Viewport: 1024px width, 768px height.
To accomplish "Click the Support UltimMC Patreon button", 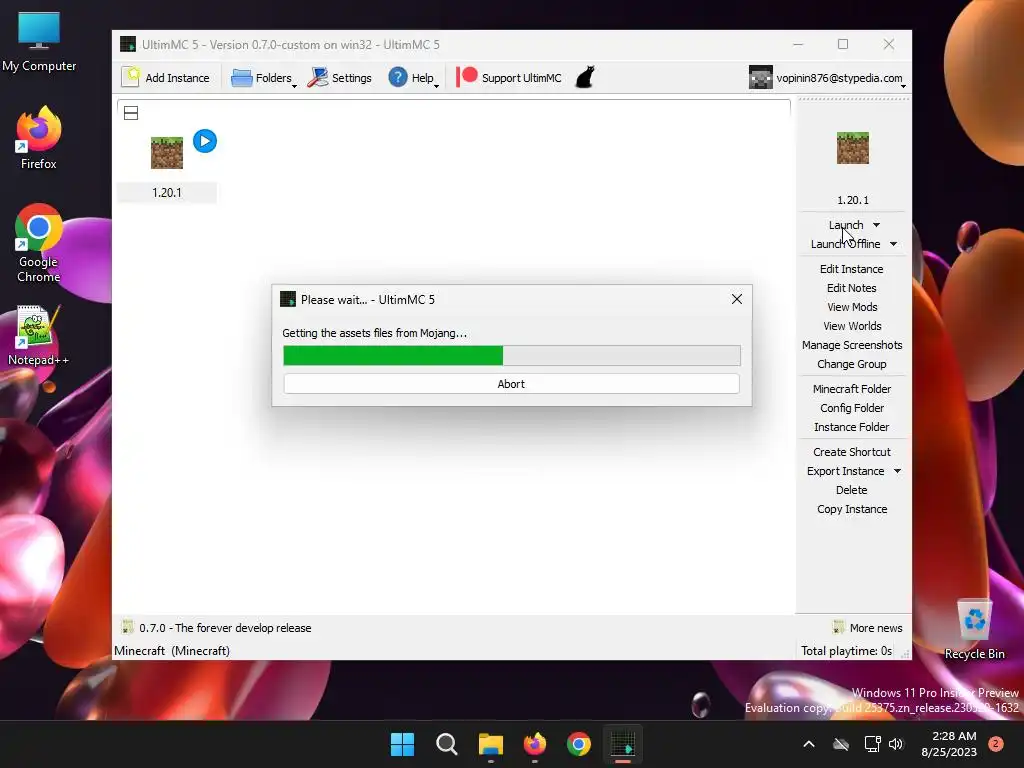I will click(x=509, y=77).
